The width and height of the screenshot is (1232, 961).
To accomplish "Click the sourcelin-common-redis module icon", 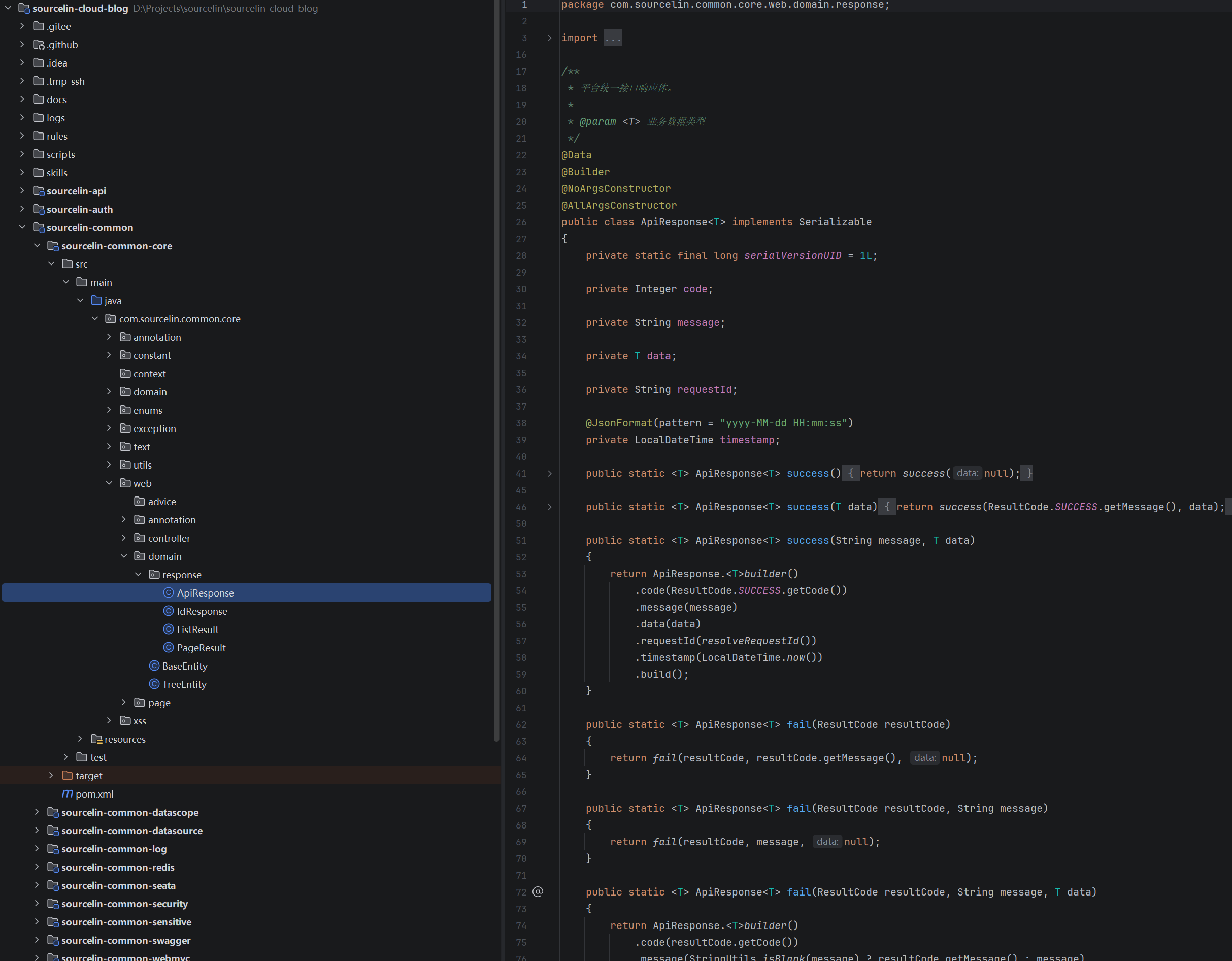I will click(x=53, y=867).
